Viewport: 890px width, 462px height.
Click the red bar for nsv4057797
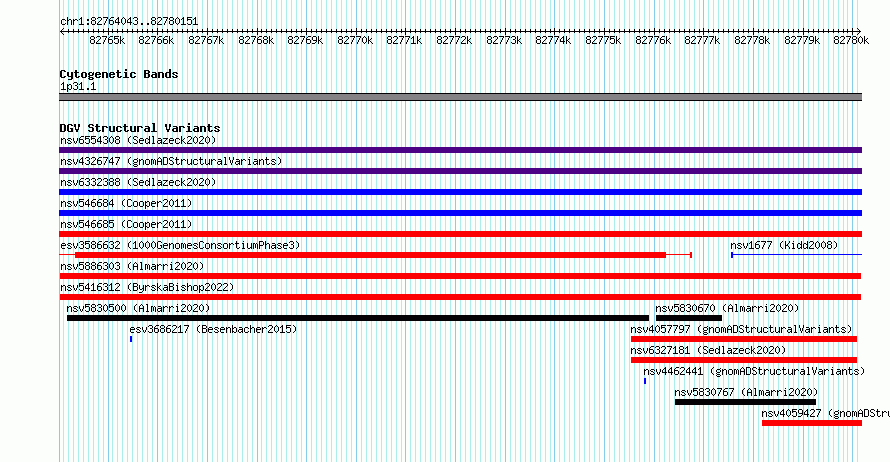pyautogui.click(x=744, y=339)
